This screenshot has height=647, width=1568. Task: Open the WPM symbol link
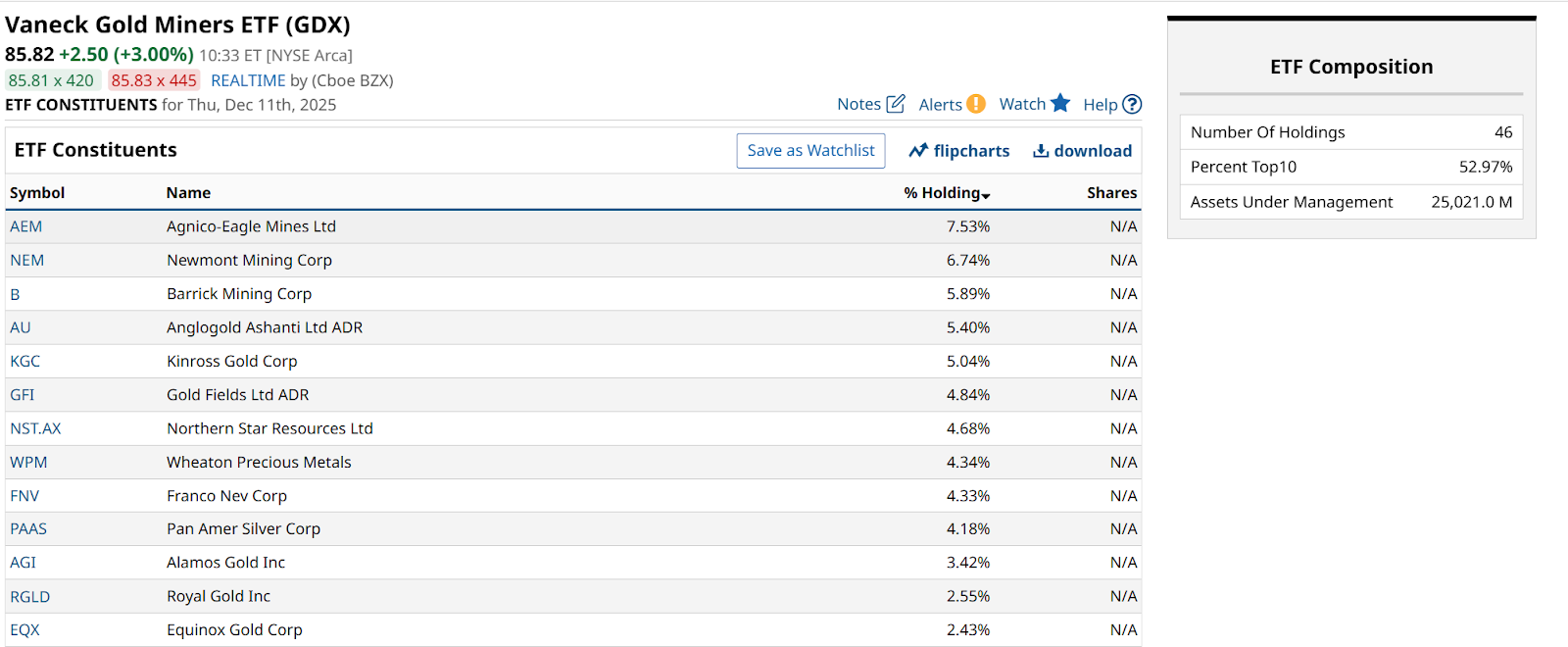point(28,462)
